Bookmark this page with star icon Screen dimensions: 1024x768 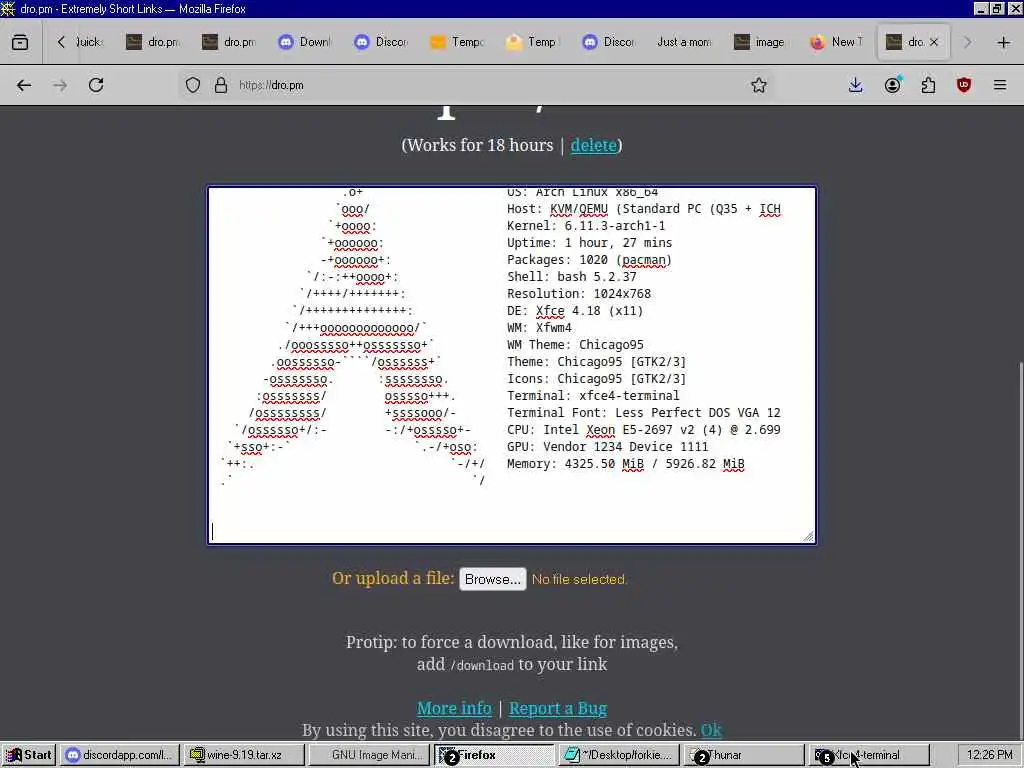[x=758, y=85]
